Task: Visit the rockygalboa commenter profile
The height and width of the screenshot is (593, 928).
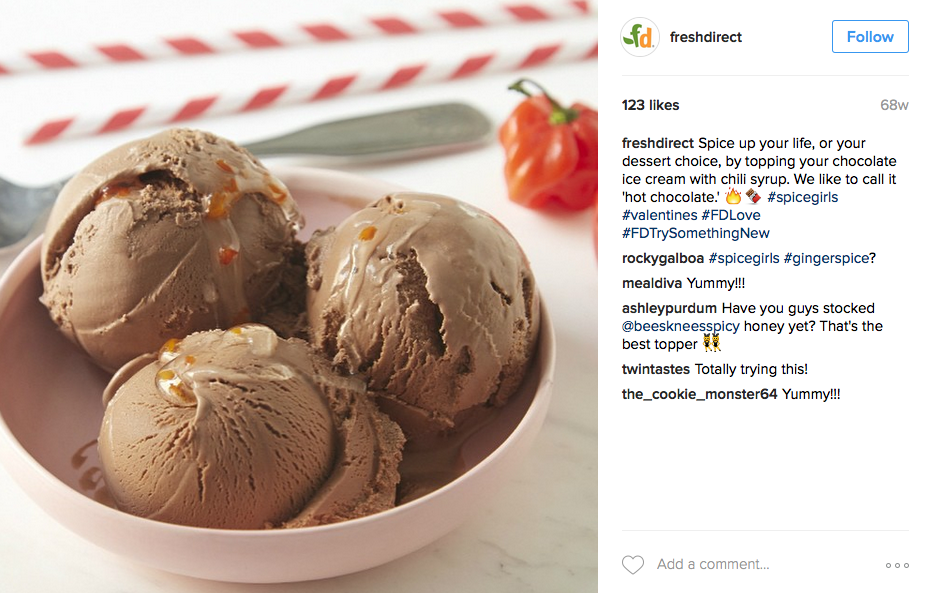Action: pyautogui.click(x=663, y=258)
